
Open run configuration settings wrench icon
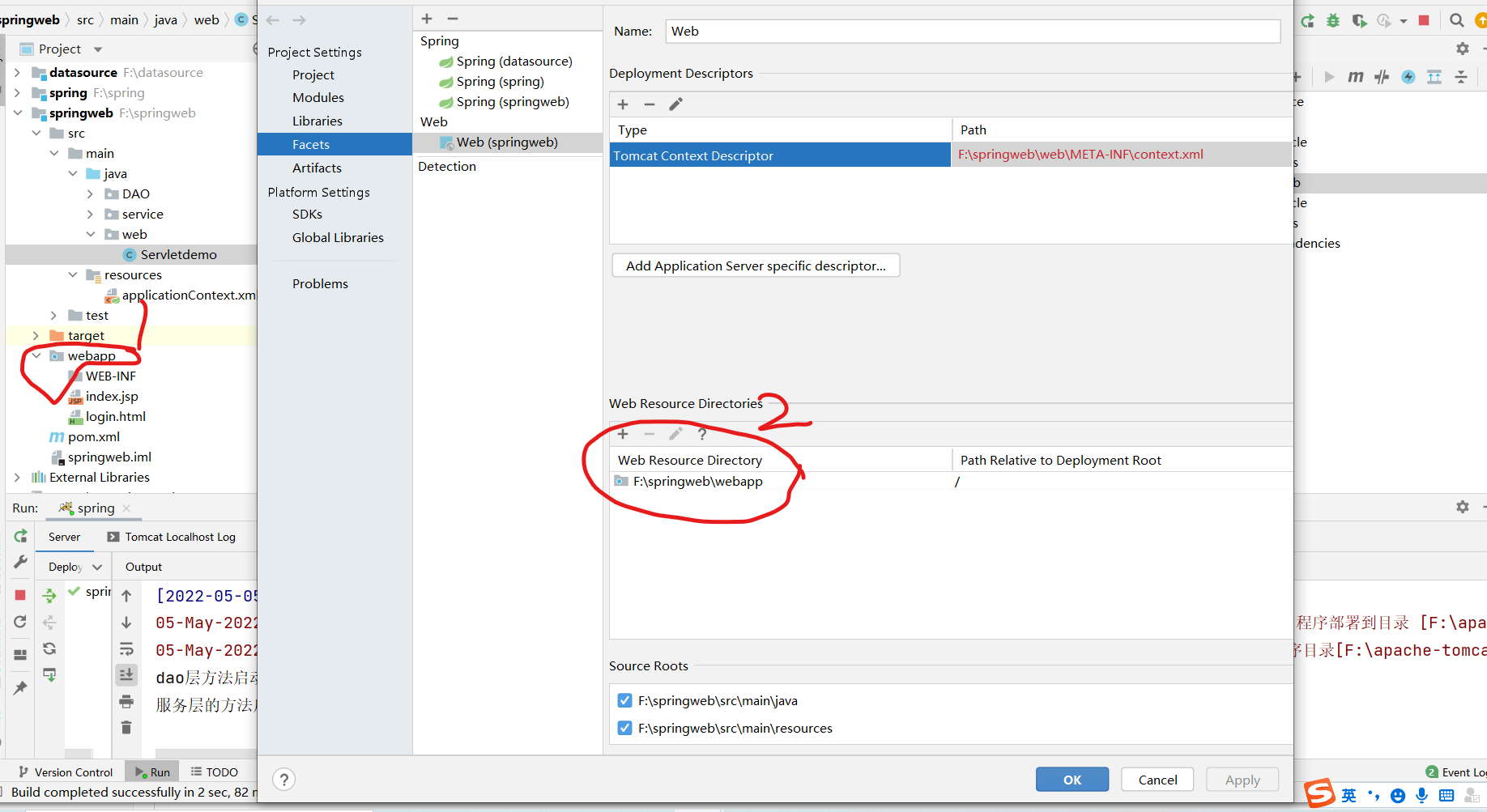(x=21, y=562)
